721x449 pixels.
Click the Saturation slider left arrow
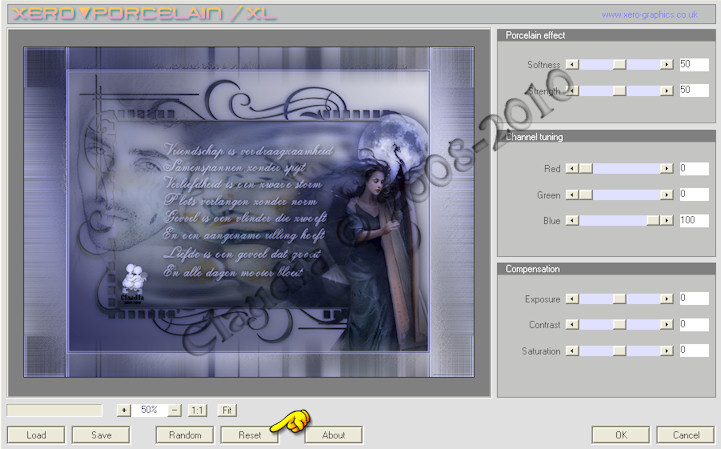(x=572, y=351)
